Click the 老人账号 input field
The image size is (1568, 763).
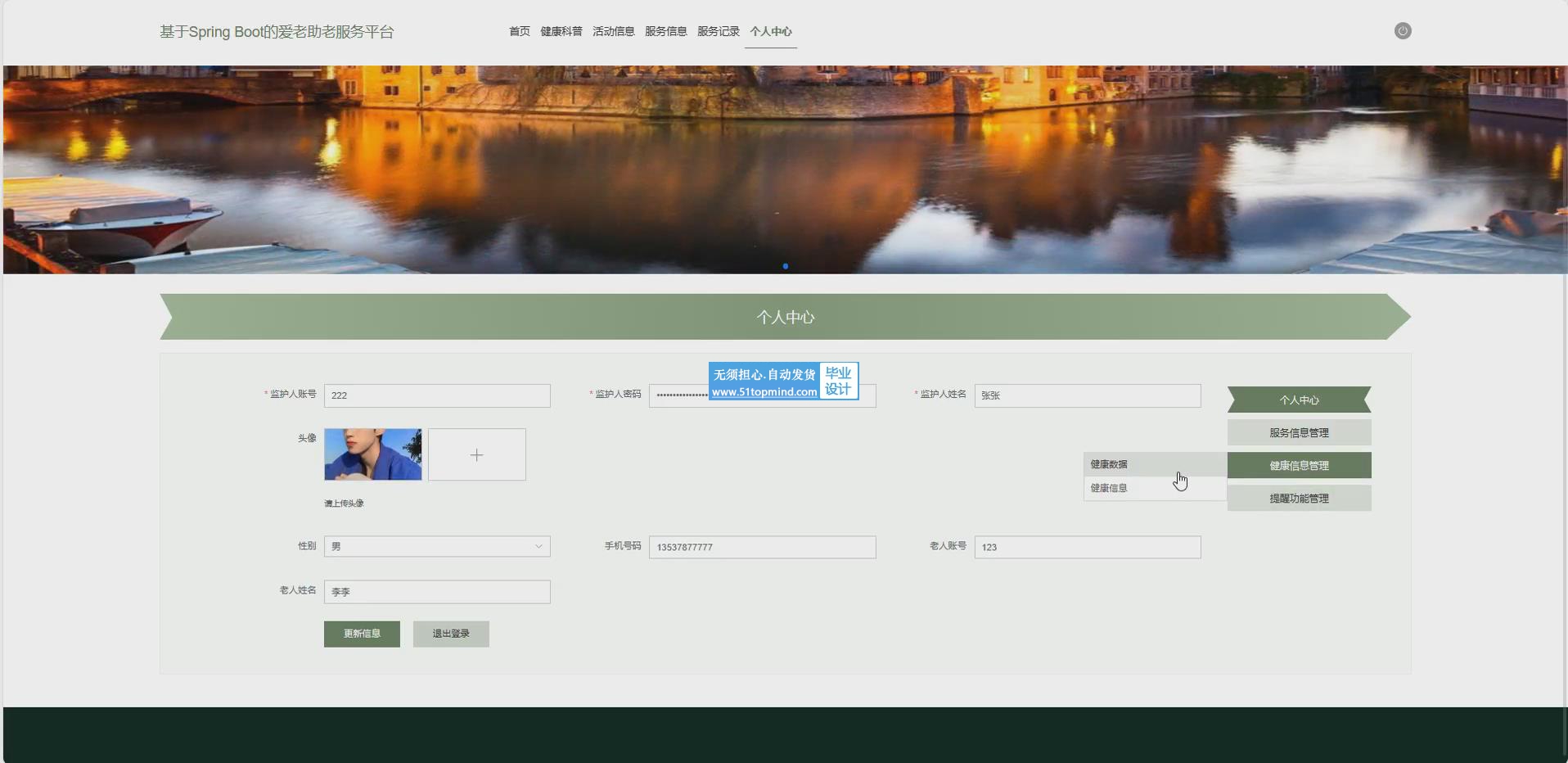tap(1088, 547)
